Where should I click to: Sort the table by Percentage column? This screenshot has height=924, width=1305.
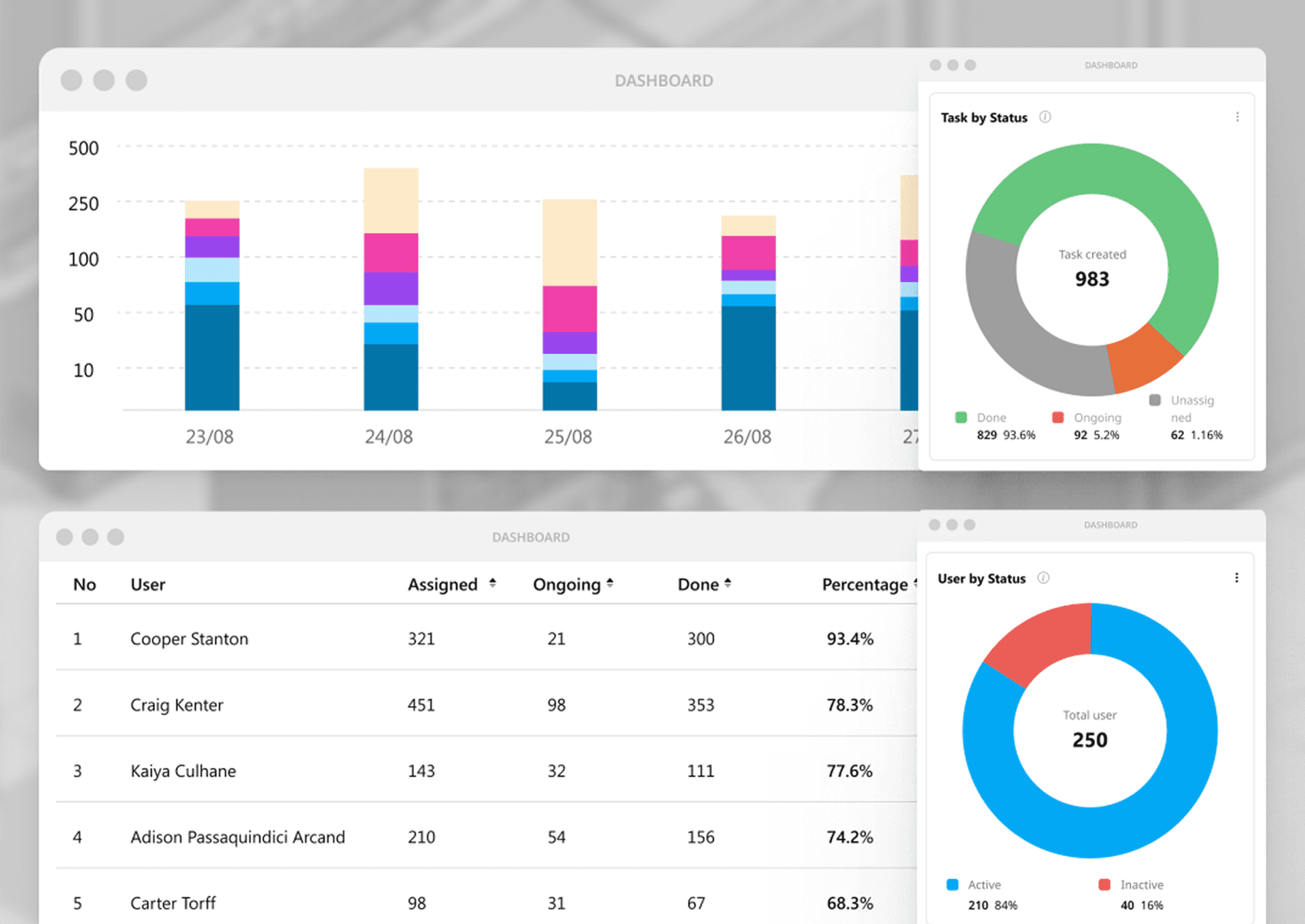(915, 584)
